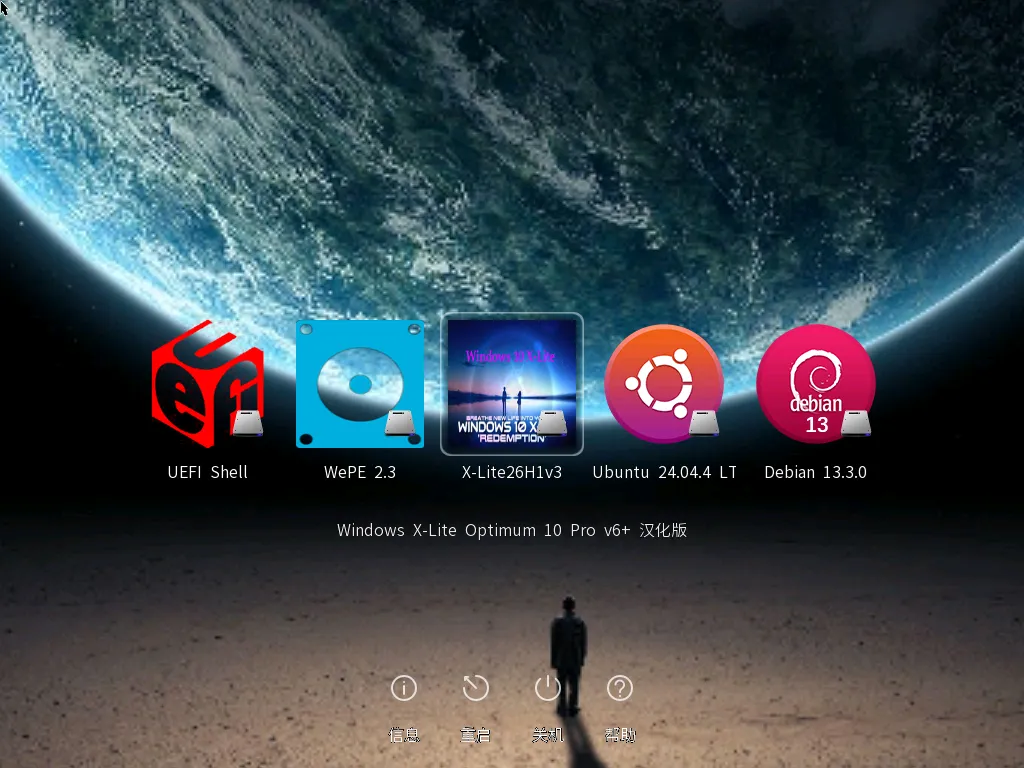The image size is (1024, 768).
Task: Click the 帮助 text label
Action: tap(620, 735)
